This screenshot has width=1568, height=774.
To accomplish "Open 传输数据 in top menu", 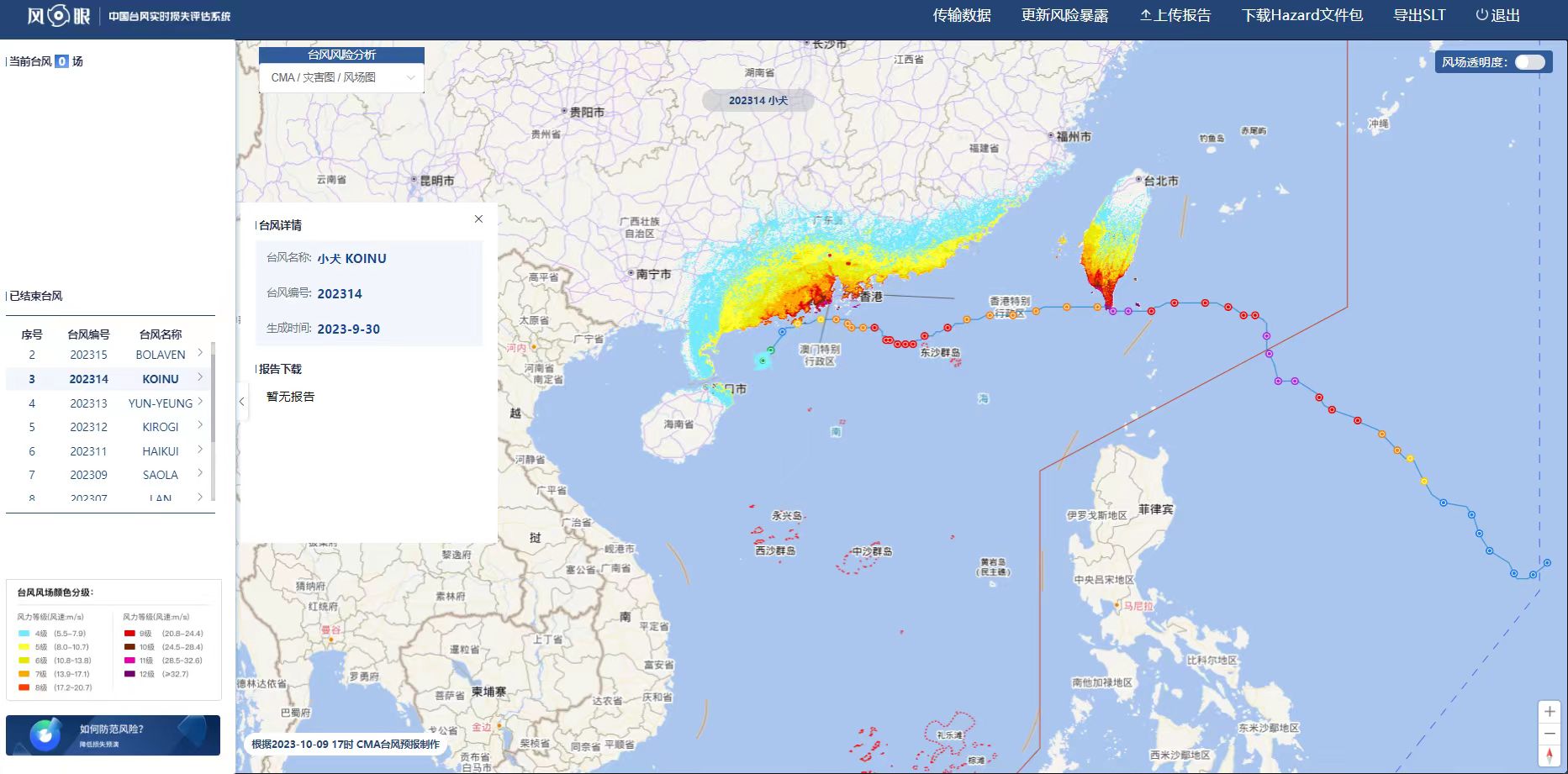I will pyautogui.click(x=962, y=15).
